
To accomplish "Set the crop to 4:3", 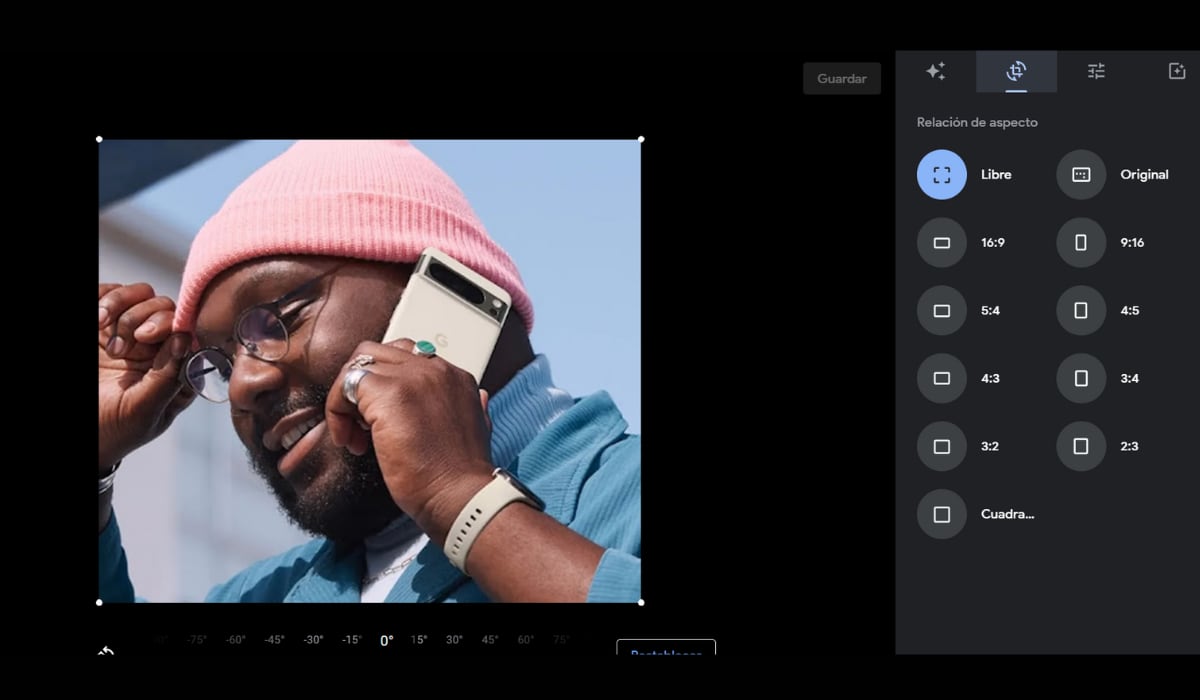I will point(941,379).
